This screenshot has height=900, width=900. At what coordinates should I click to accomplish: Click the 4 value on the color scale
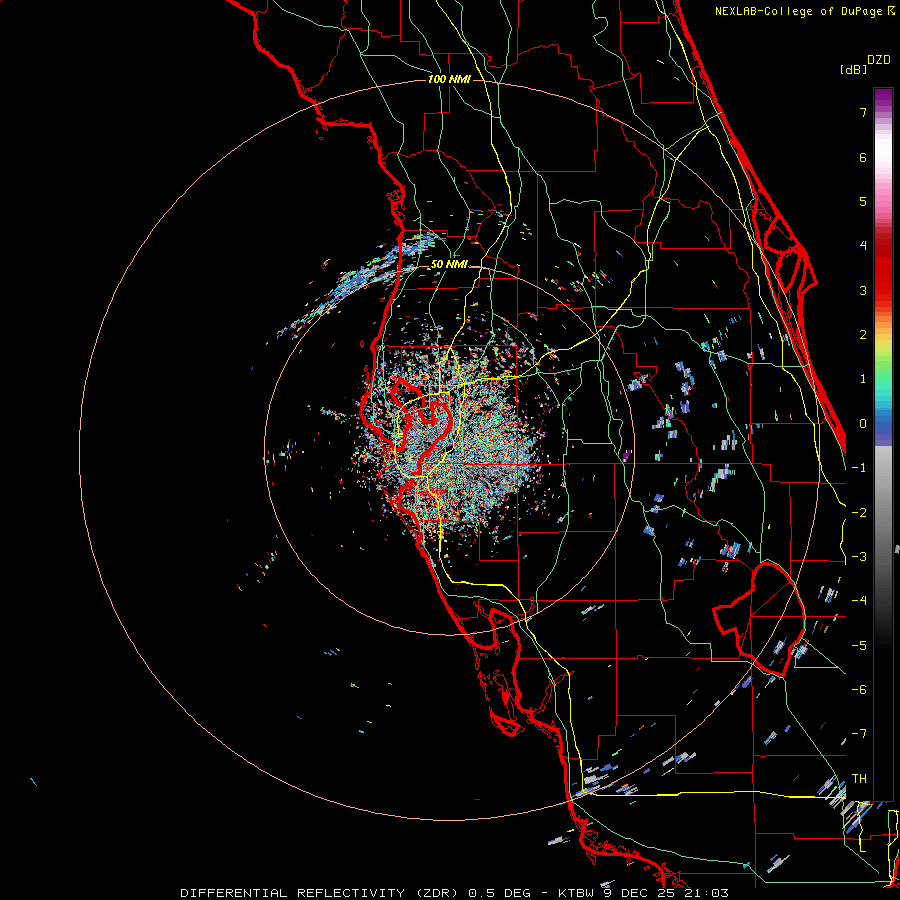pos(863,246)
